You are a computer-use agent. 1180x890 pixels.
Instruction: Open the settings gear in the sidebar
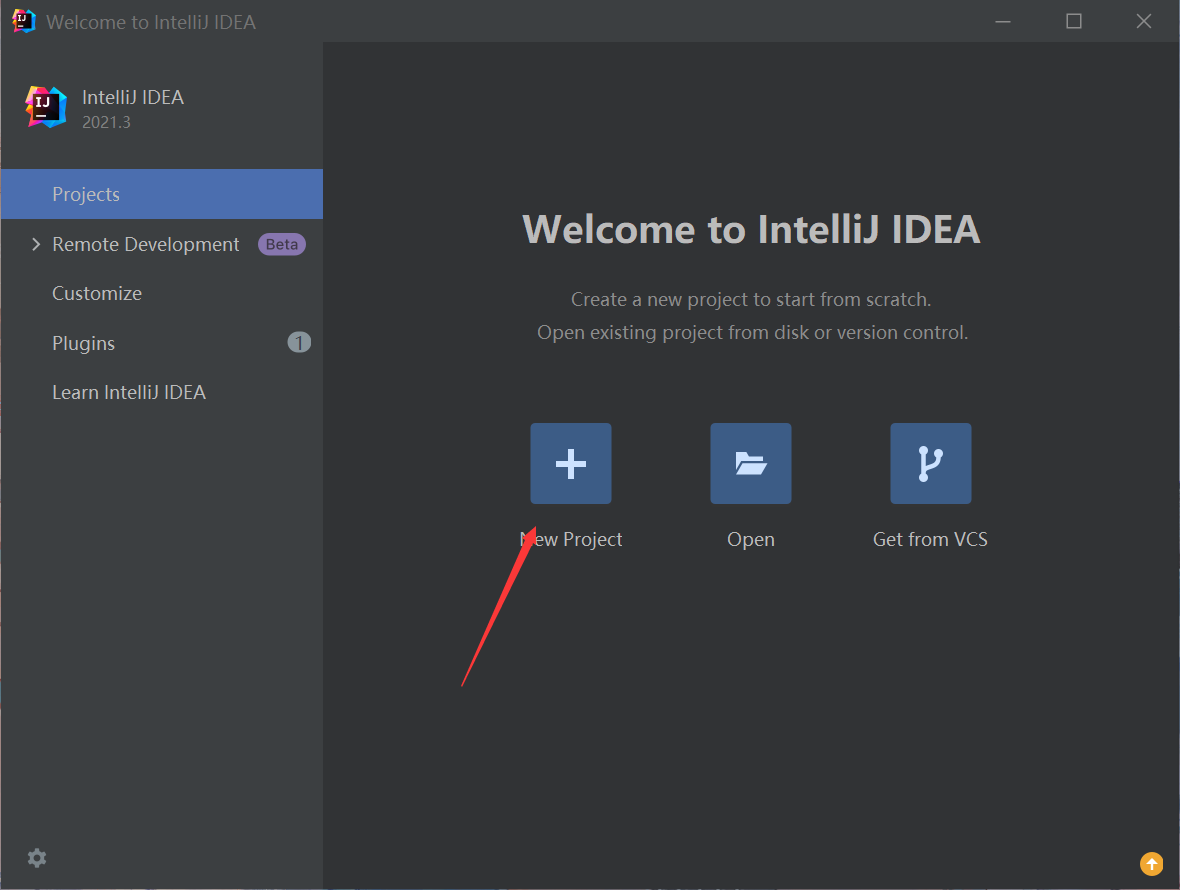37,858
